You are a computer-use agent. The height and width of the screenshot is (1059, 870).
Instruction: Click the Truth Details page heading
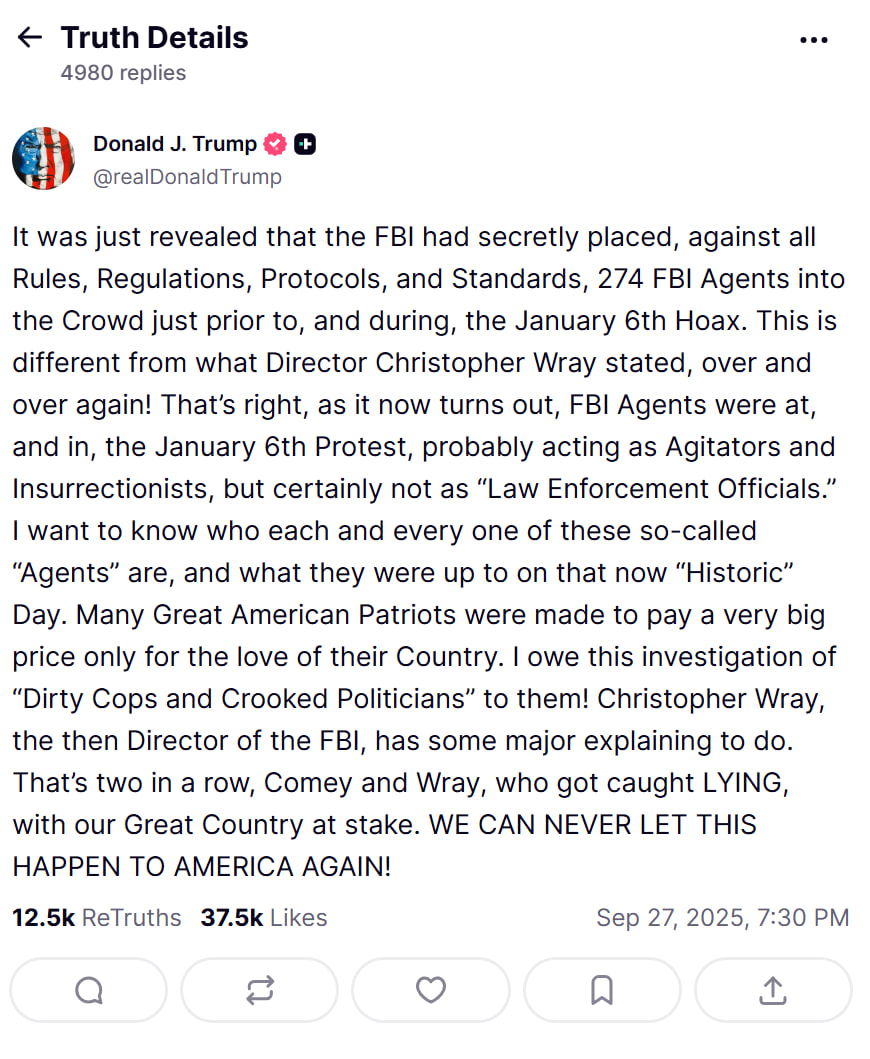click(x=154, y=38)
